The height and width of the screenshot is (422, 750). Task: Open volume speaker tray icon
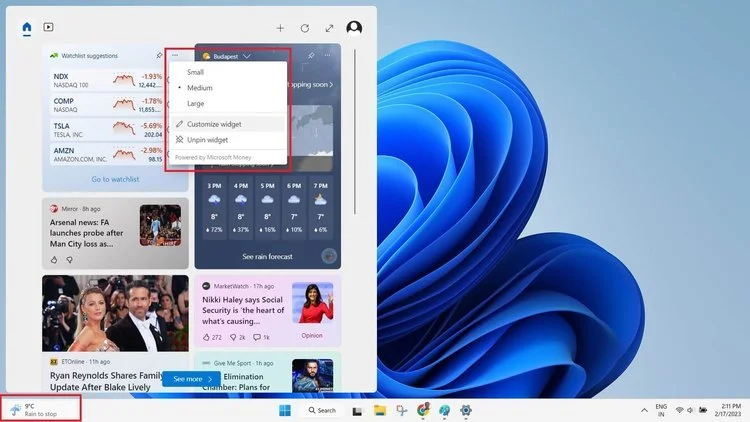690,410
